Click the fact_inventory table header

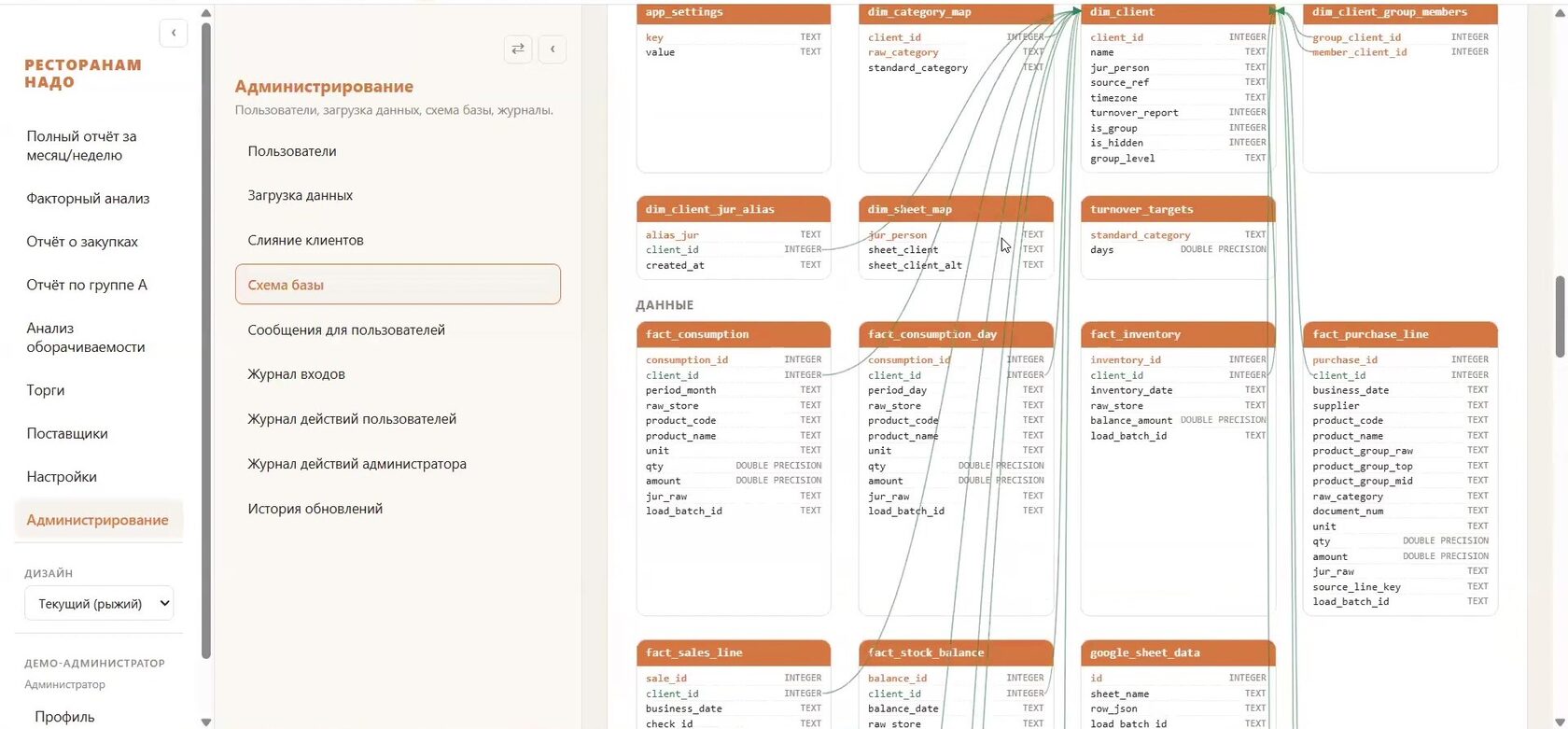pyautogui.click(x=1178, y=334)
